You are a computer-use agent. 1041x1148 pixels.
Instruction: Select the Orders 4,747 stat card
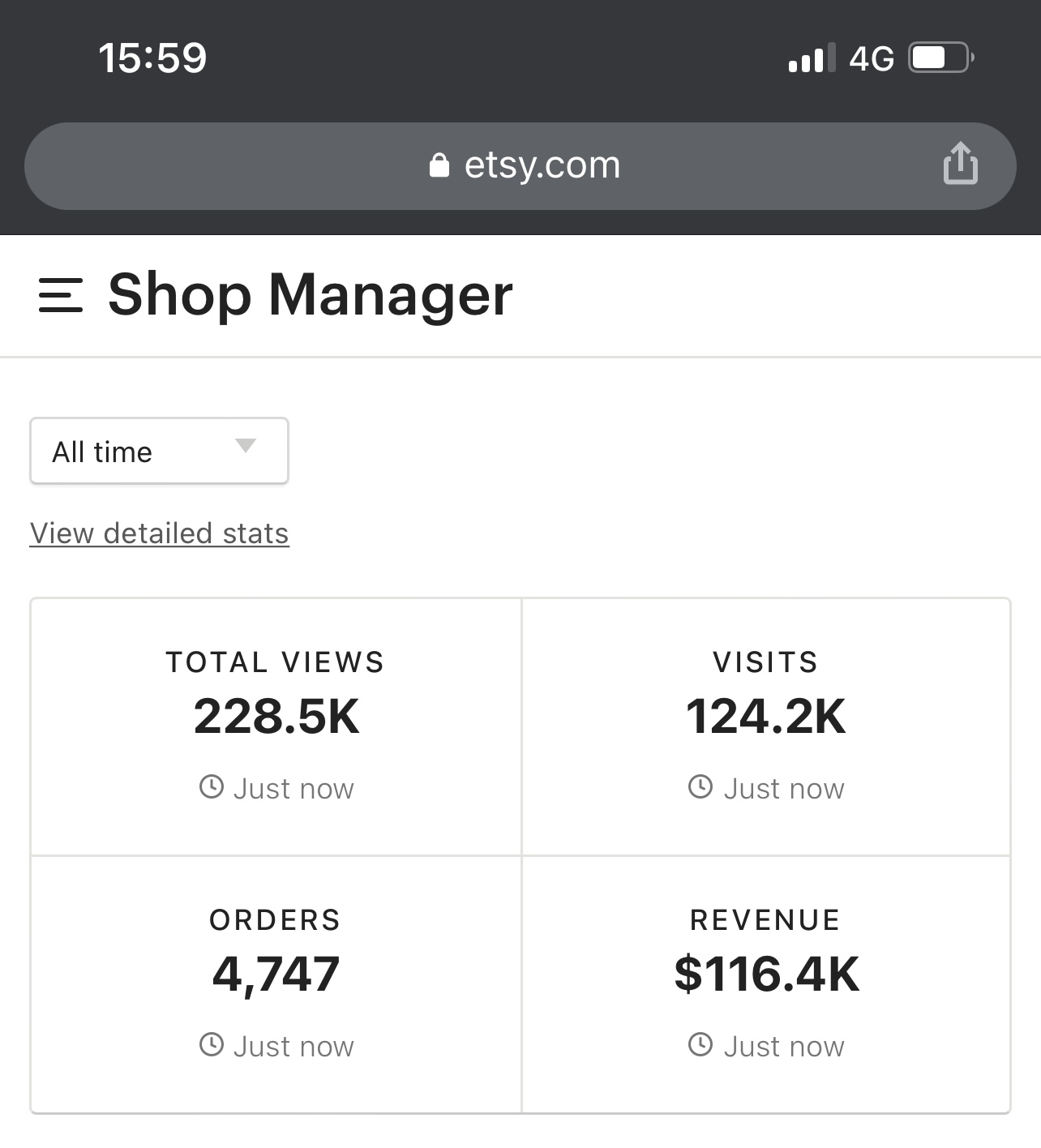click(276, 984)
